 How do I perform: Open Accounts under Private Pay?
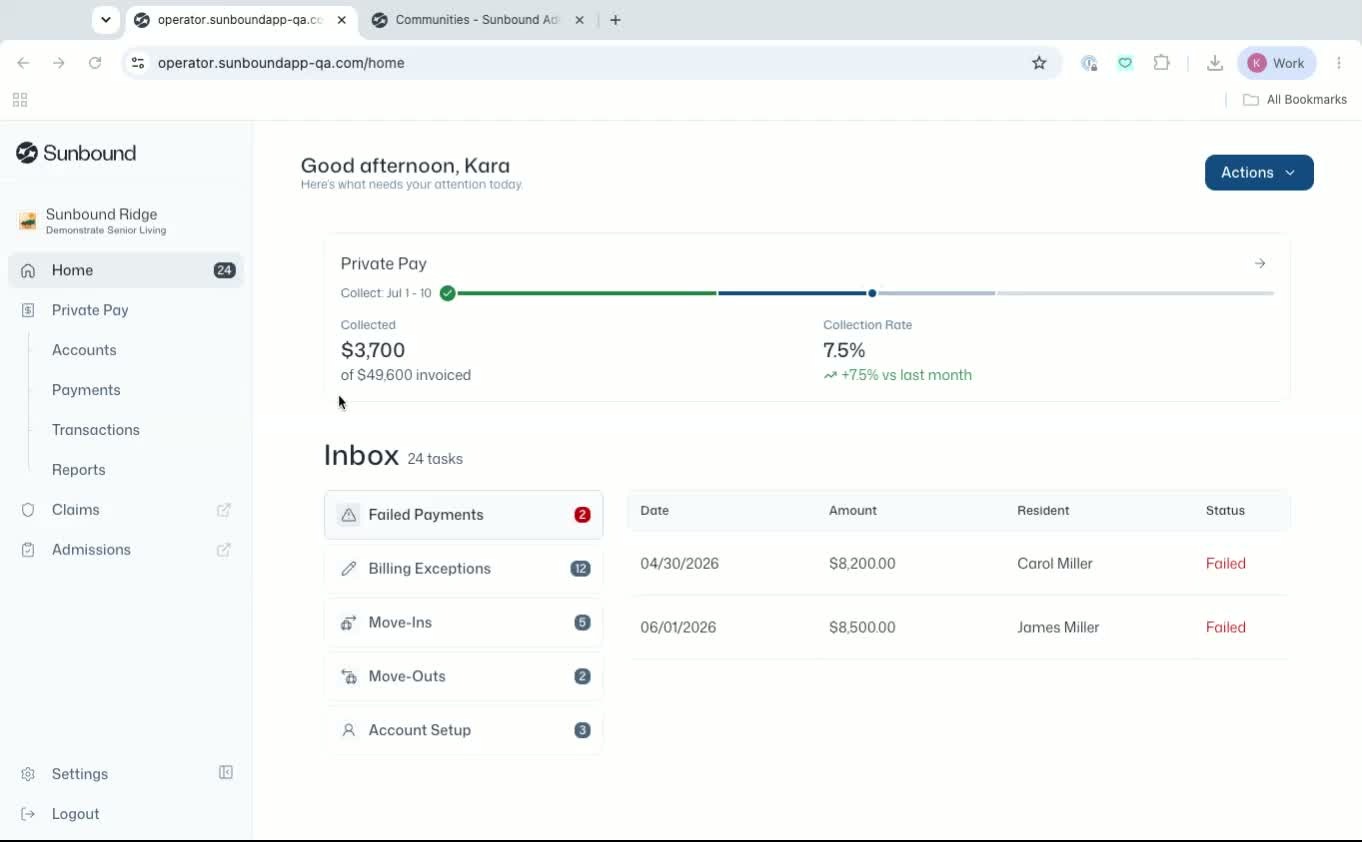click(x=84, y=350)
